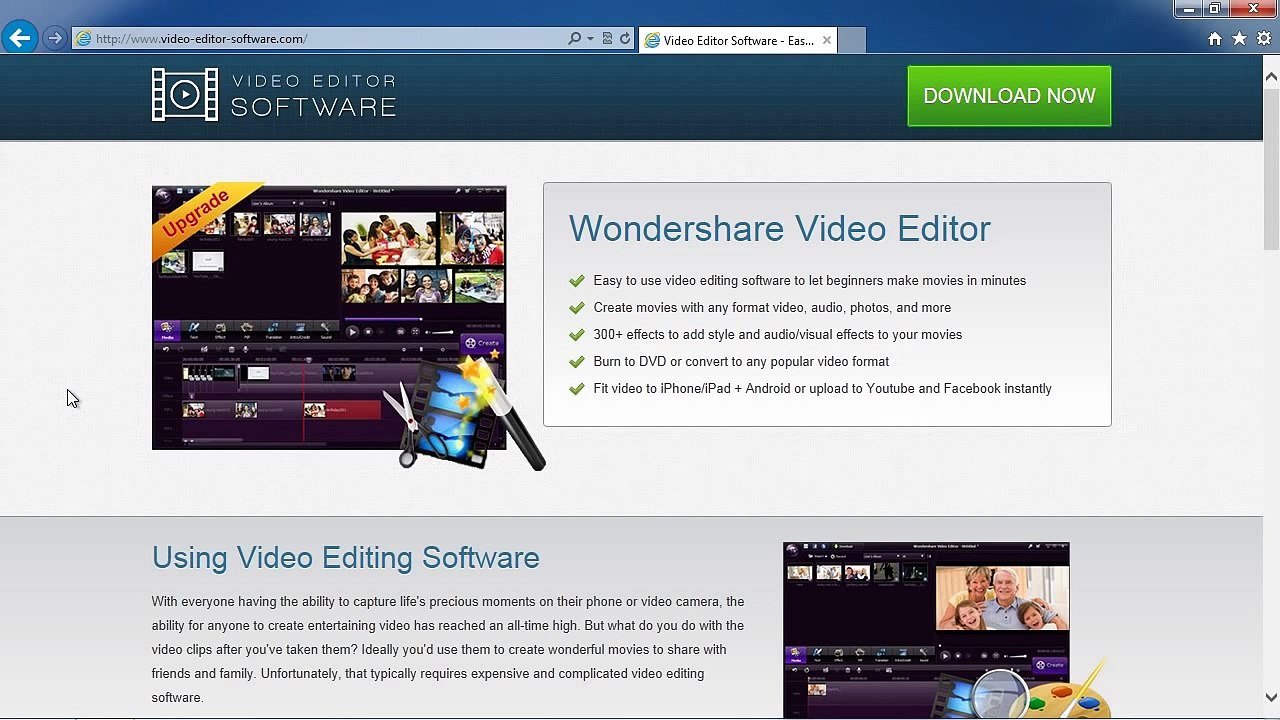The image size is (1280, 720).
Task: Select the Video Editor Software tab
Action: pos(738,40)
